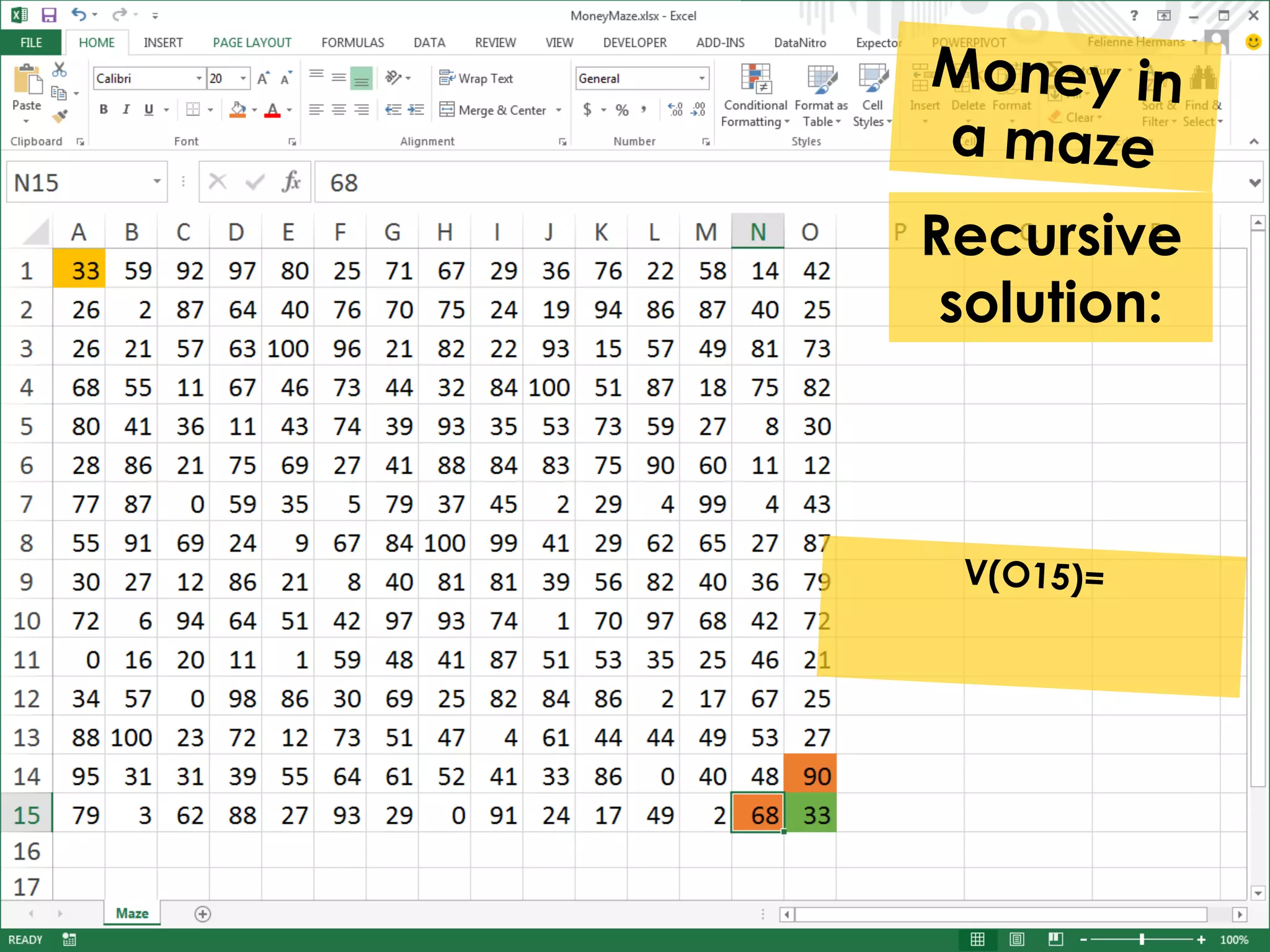Open Font group dialog launcher
Viewport: 1270px width, 952px height.
pos(292,142)
